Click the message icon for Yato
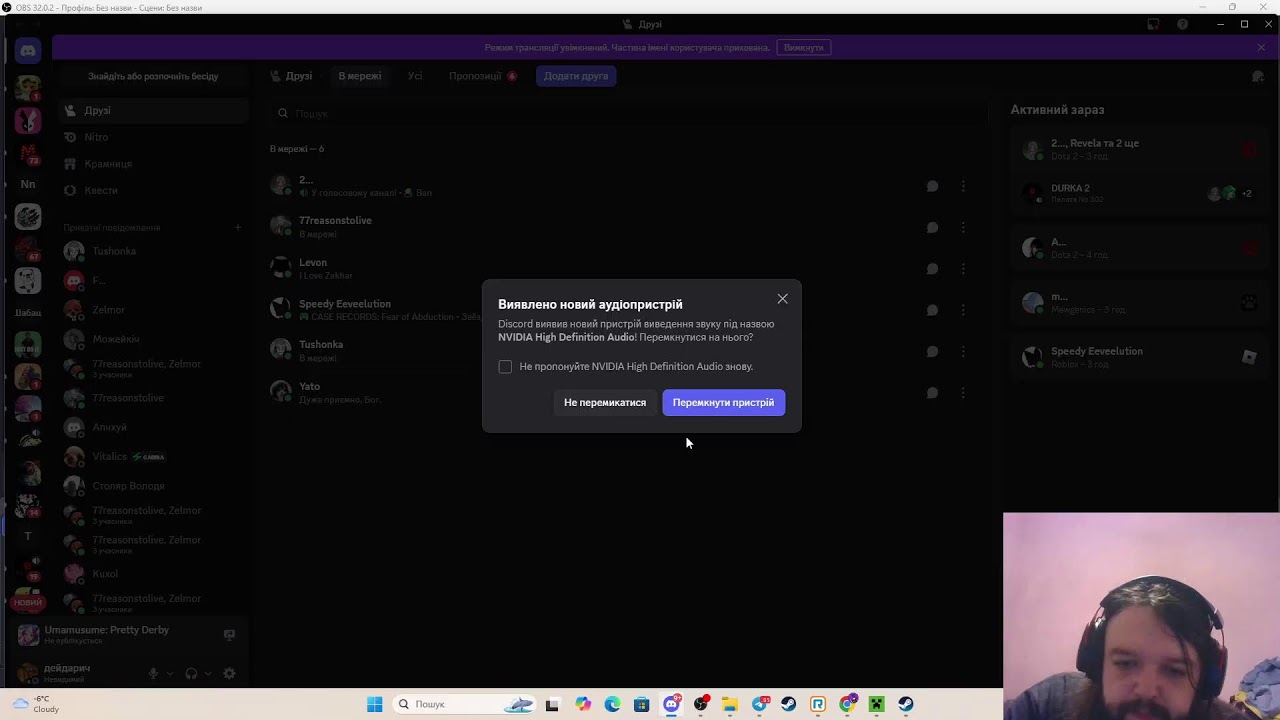1280x720 pixels. pyautogui.click(x=932, y=393)
